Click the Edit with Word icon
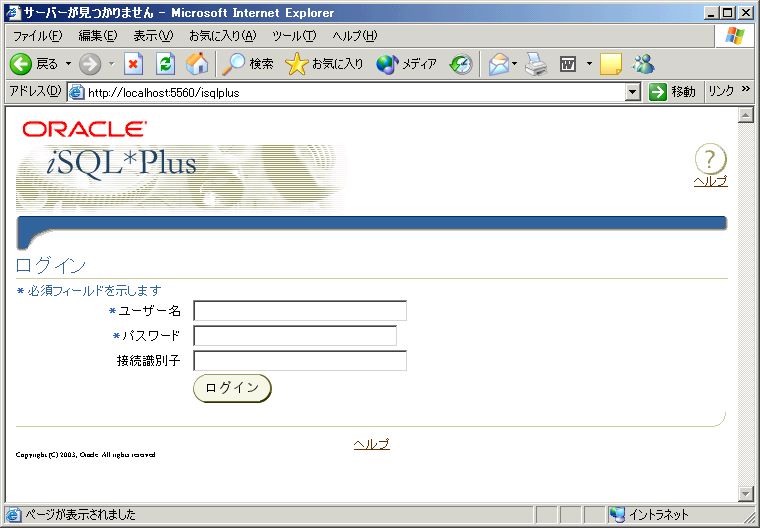Viewport: 760px width, 528px height. [x=568, y=64]
